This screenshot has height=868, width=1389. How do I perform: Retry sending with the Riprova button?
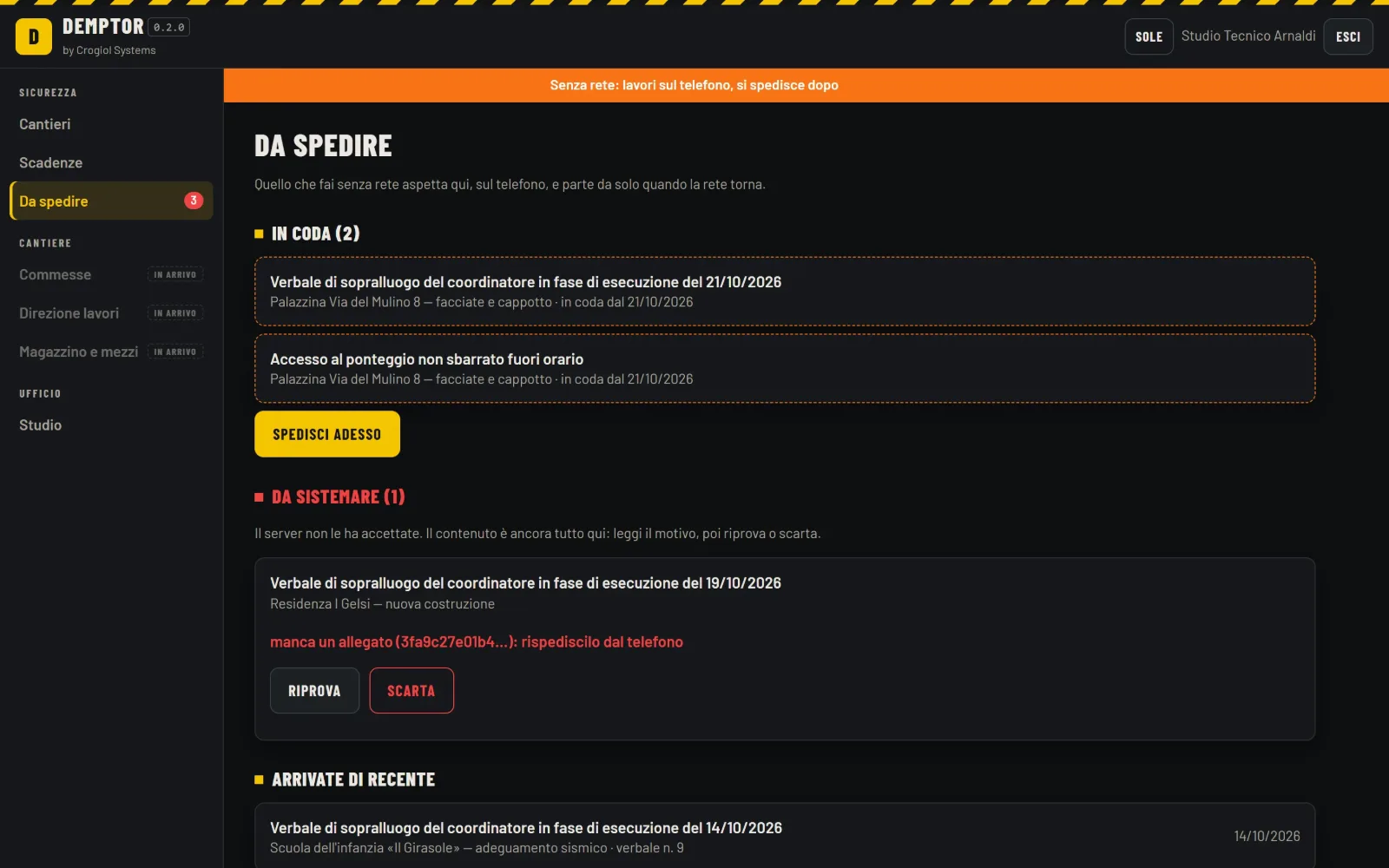pos(314,690)
